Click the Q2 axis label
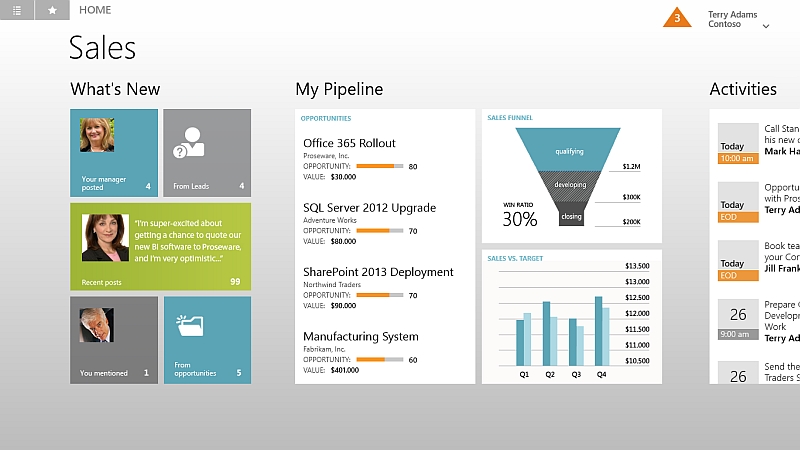The height and width of the screenshot is (450, 800). tap(549, 374)
